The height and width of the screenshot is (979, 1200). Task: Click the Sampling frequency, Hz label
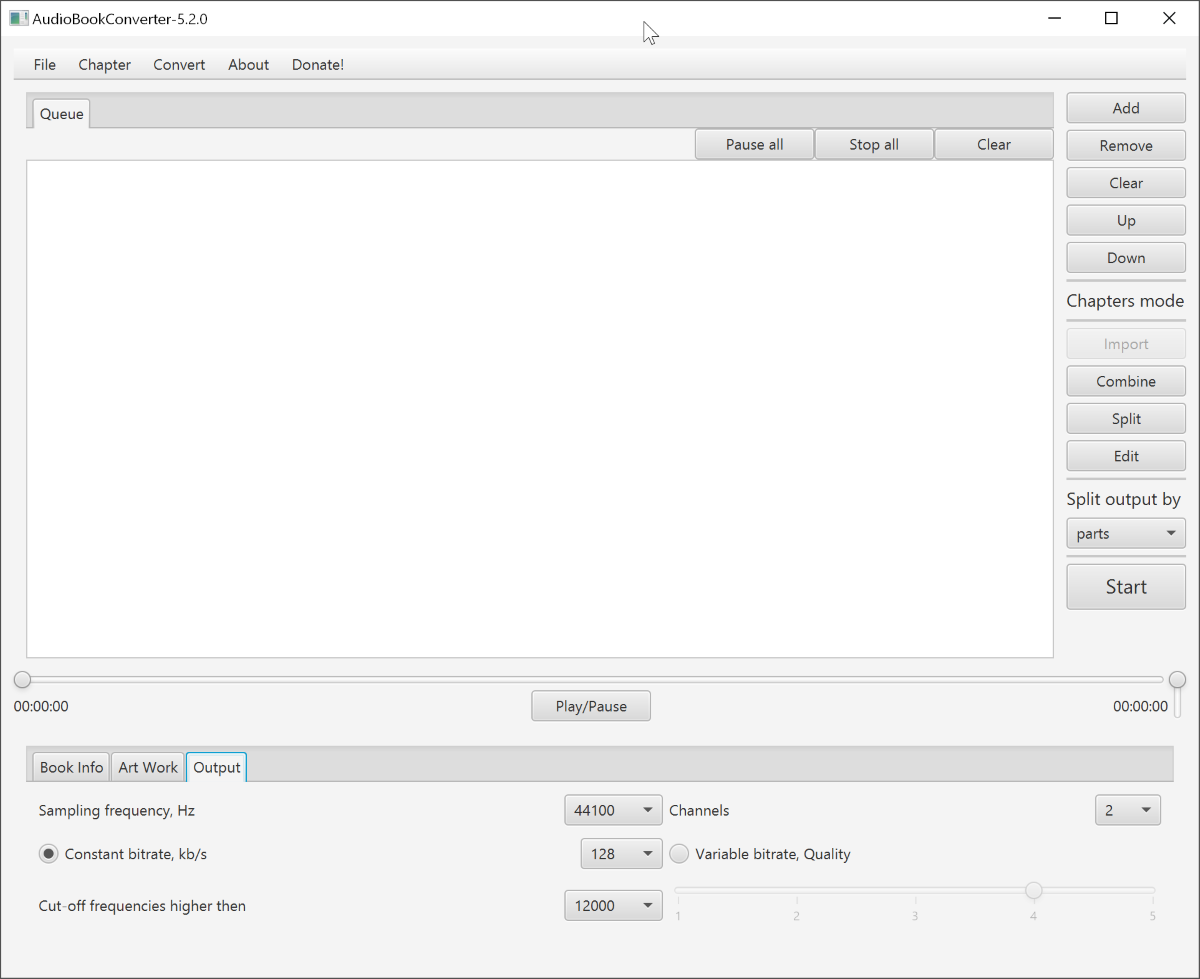coord(117,811)
